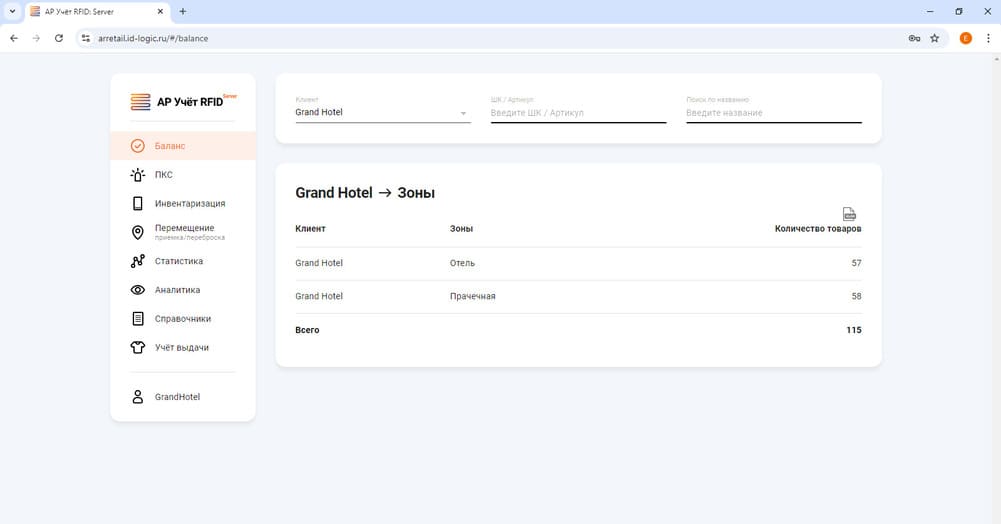Open the Справочники menu label
This screenshot has height=524, width=1001.
pos(183,319)
